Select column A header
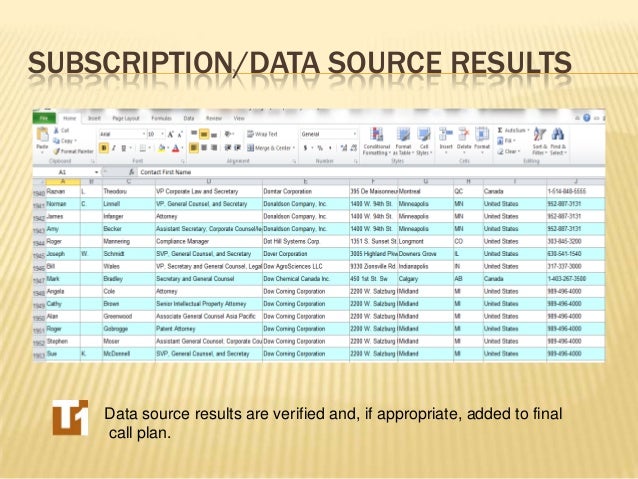Viewport: 638px width, 479px height. point(63,182)
